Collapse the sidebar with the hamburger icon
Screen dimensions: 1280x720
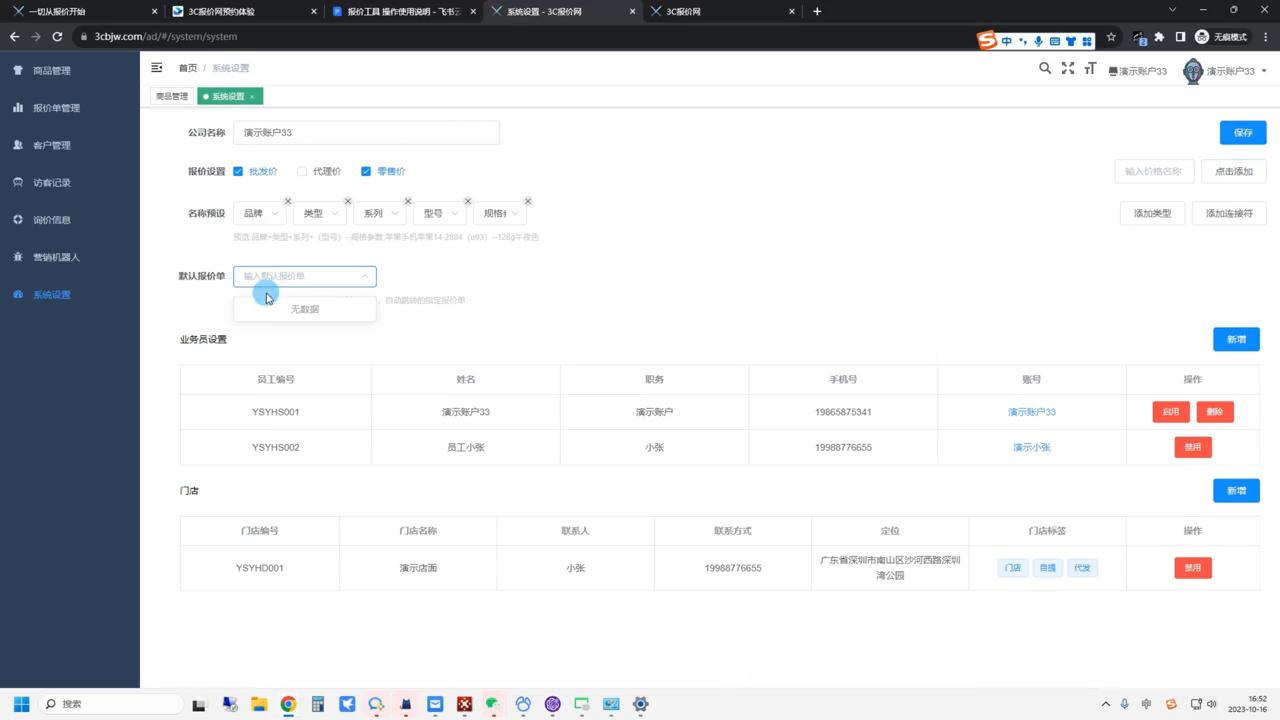(x=156, y=67)
